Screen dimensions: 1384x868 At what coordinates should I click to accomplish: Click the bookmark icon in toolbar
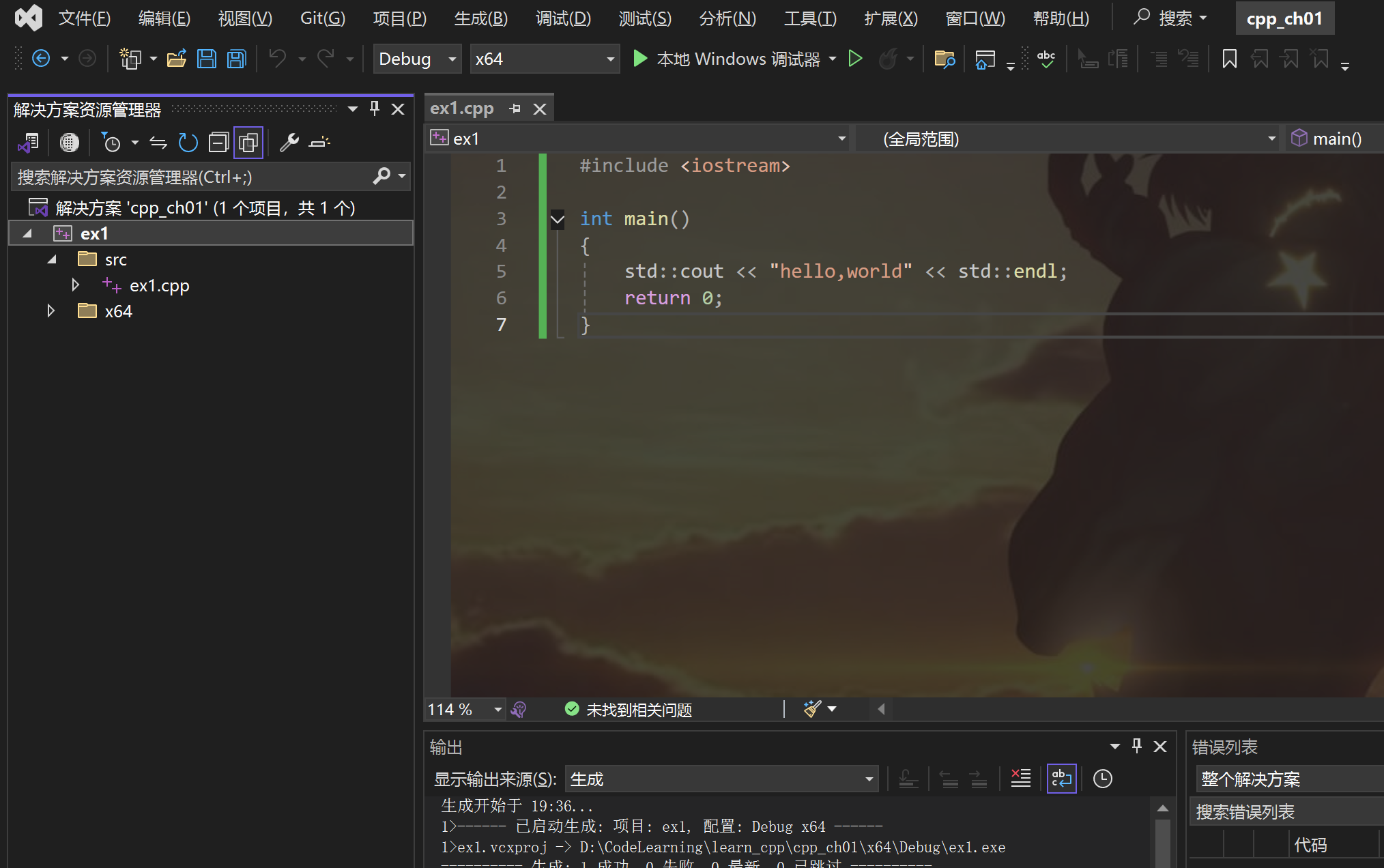coord(1229,59)
